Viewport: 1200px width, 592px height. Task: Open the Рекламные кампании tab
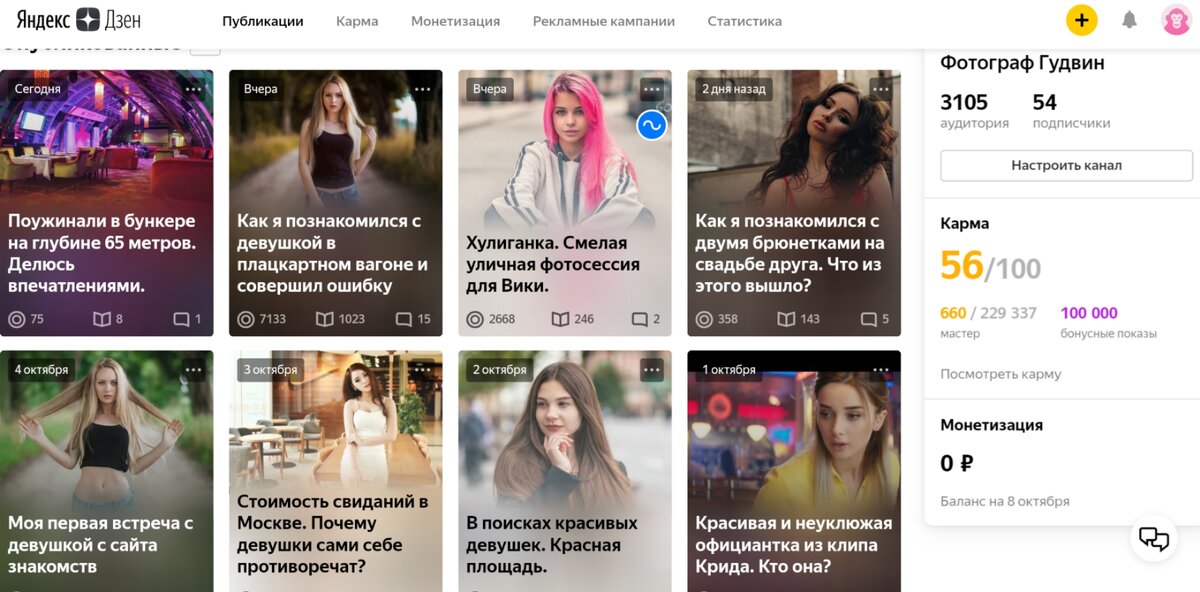(x=604, y=21)
